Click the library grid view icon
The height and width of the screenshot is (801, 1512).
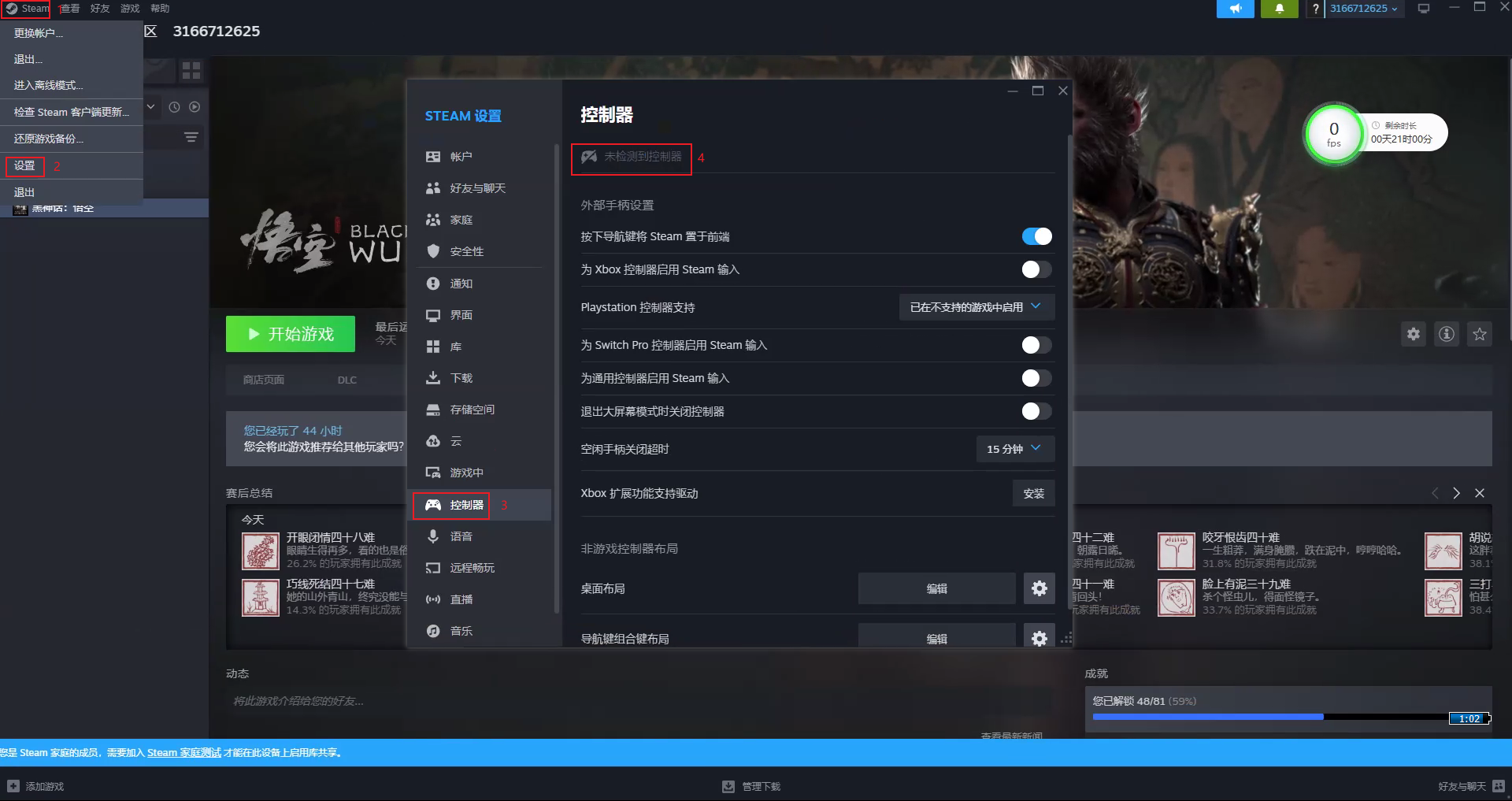click(x=191, y=71)
